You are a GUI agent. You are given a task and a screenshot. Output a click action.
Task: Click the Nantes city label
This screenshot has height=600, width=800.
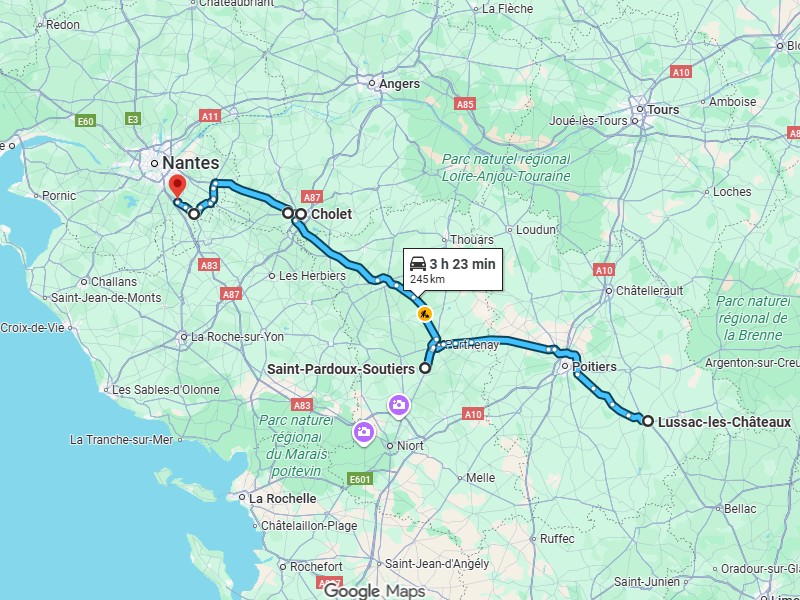pos(191,163)
